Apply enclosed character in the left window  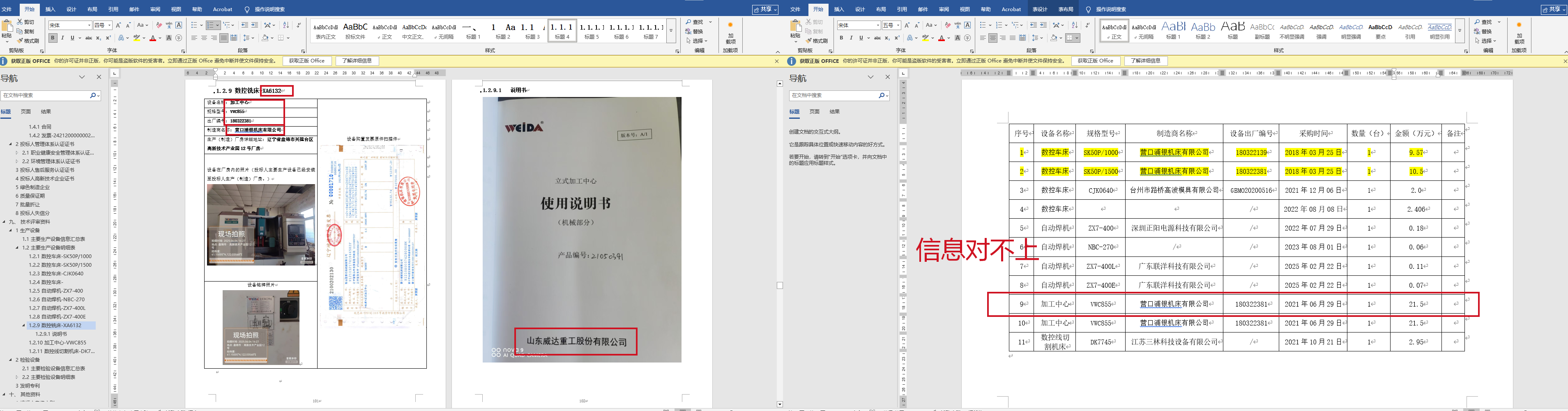pos(178,38)
